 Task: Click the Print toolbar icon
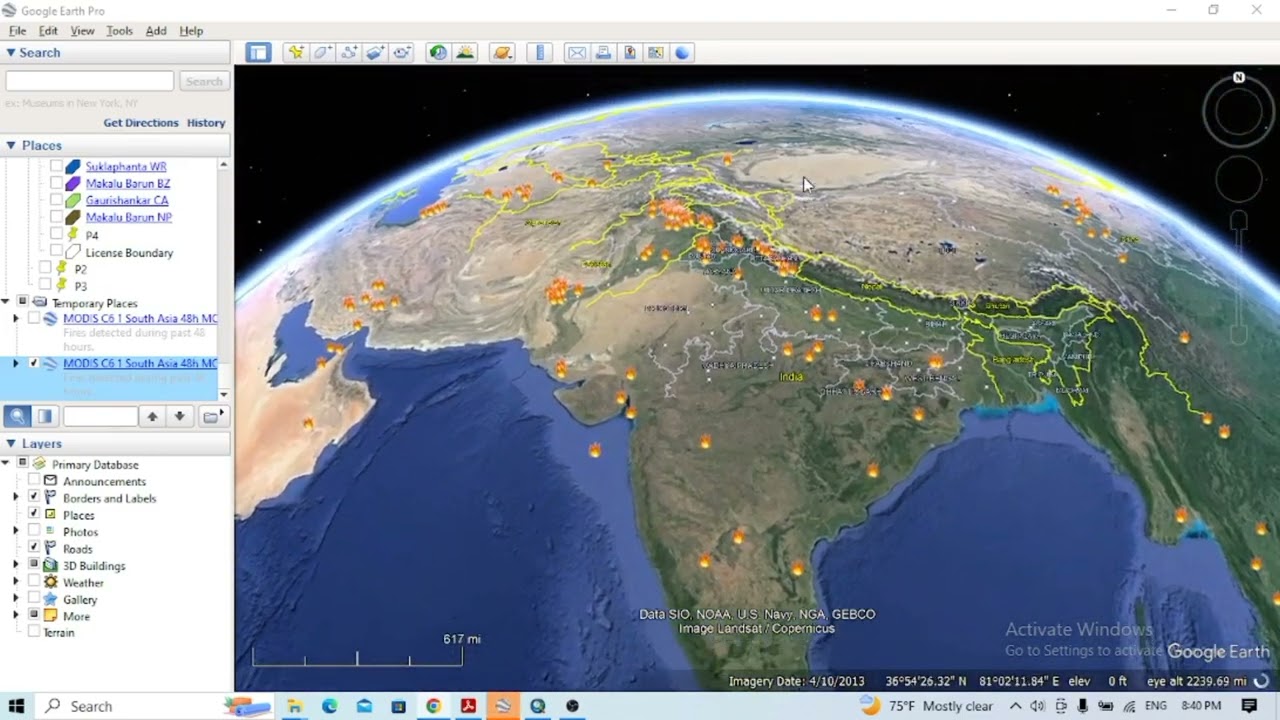pyautogui.click(x=603, y=53)
